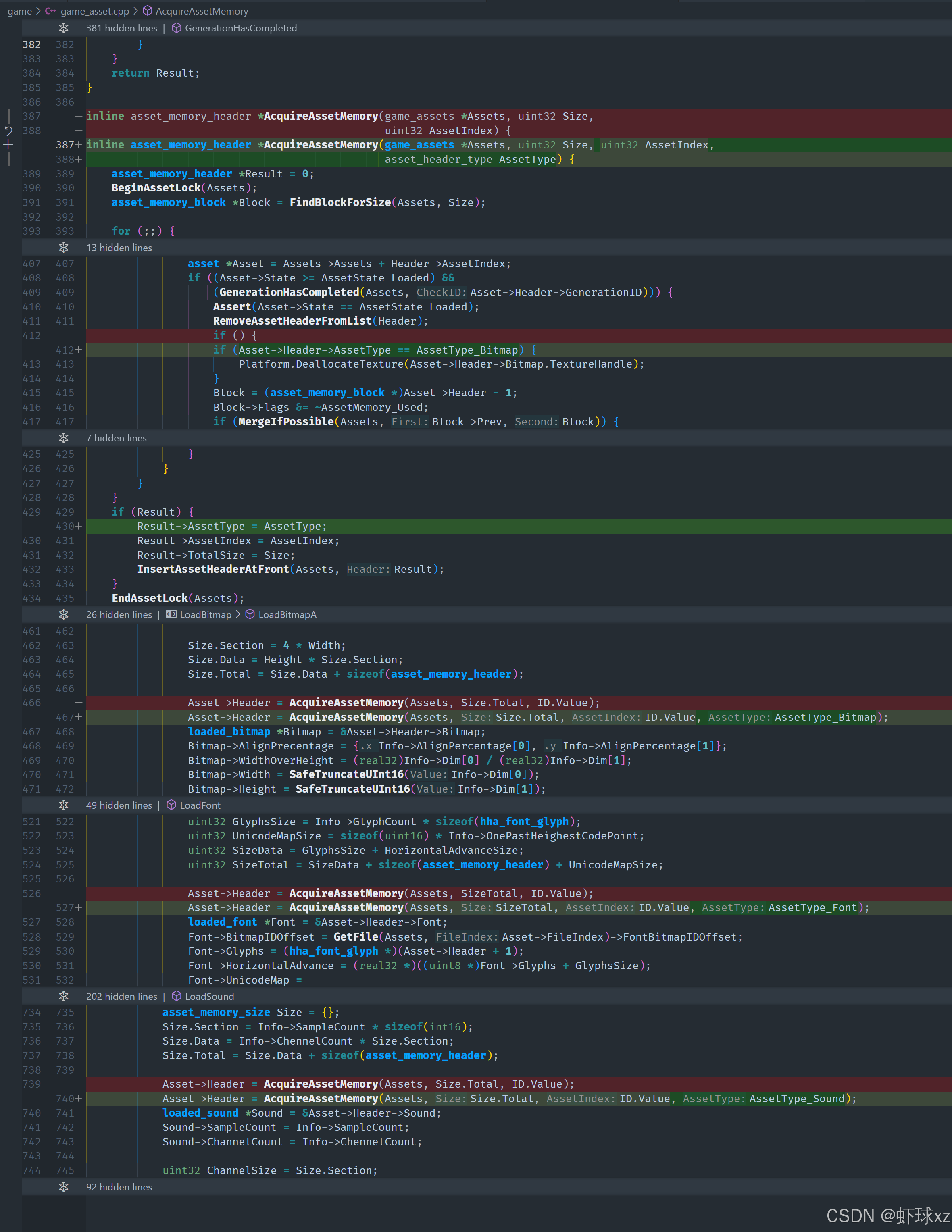Go to LoadSound symbol in collapsed bar
This screenshot has width=952, height=1232.
tap(209, 997)
